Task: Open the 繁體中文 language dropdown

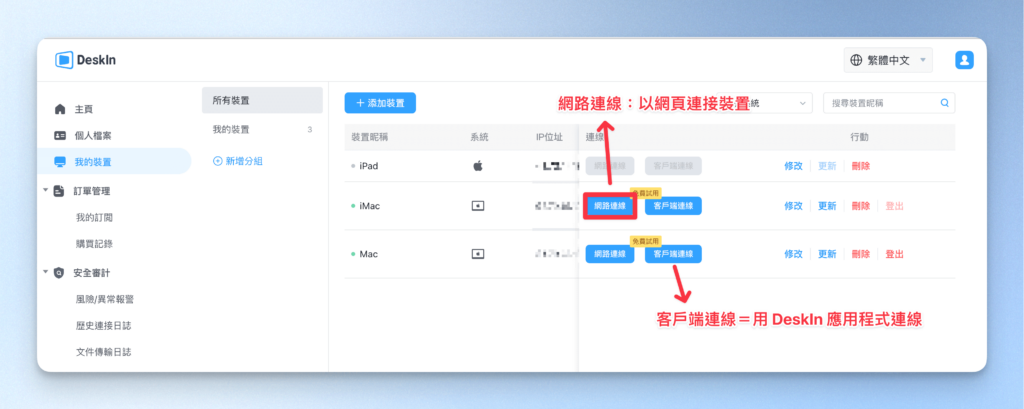Action: pos(888,60)
